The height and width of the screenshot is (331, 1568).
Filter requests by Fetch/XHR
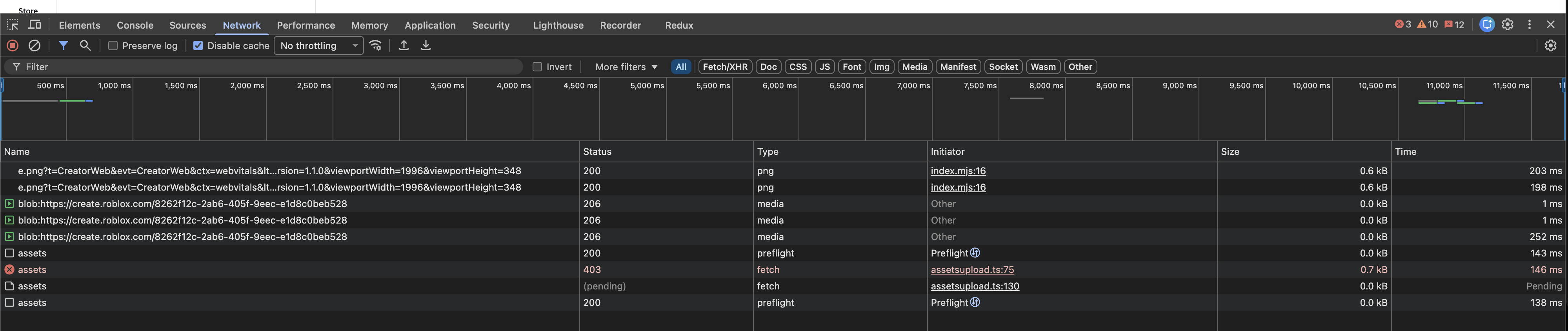[x=725, y=67]
